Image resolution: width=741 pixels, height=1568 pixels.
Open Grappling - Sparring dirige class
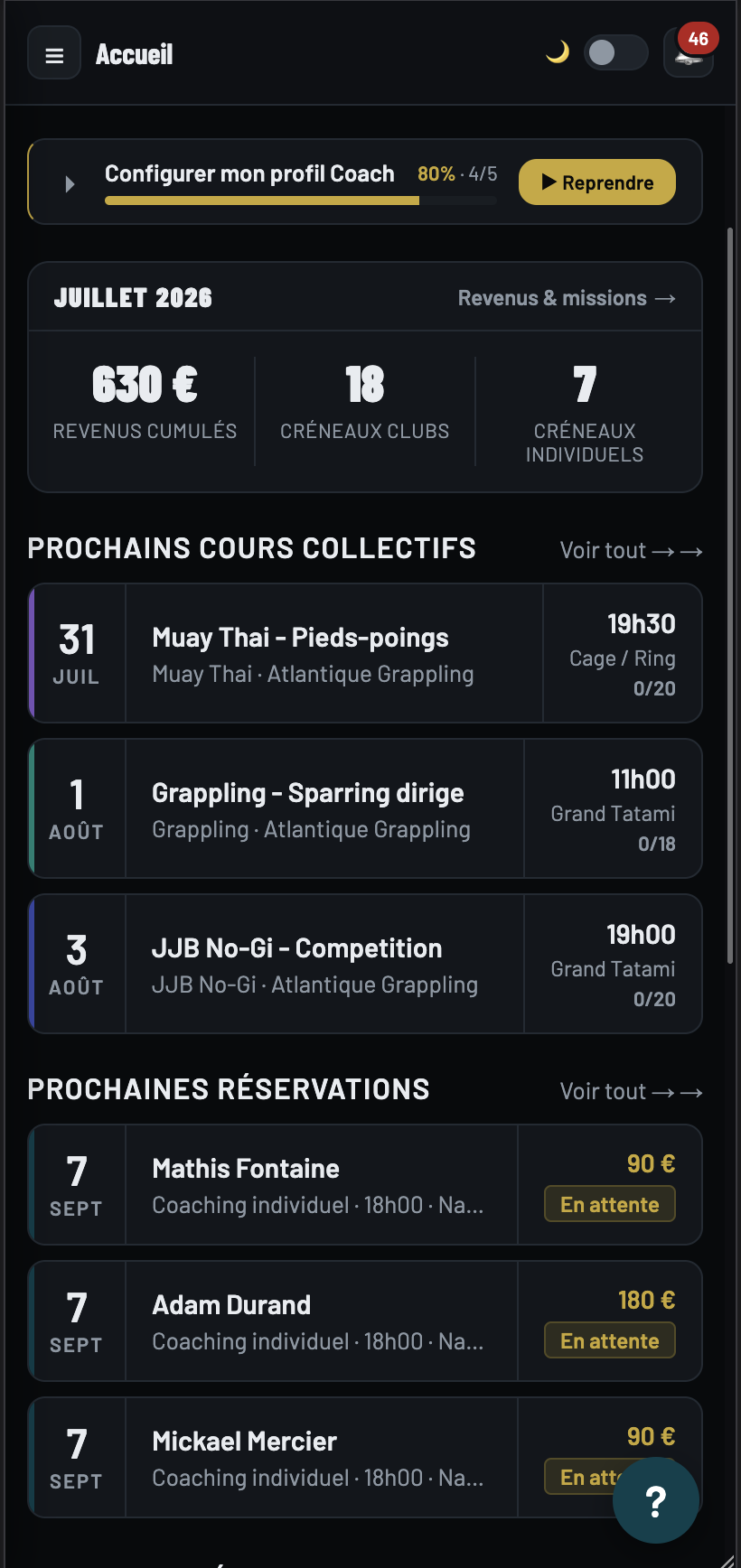pyautogui.click(x=365, y=808)
